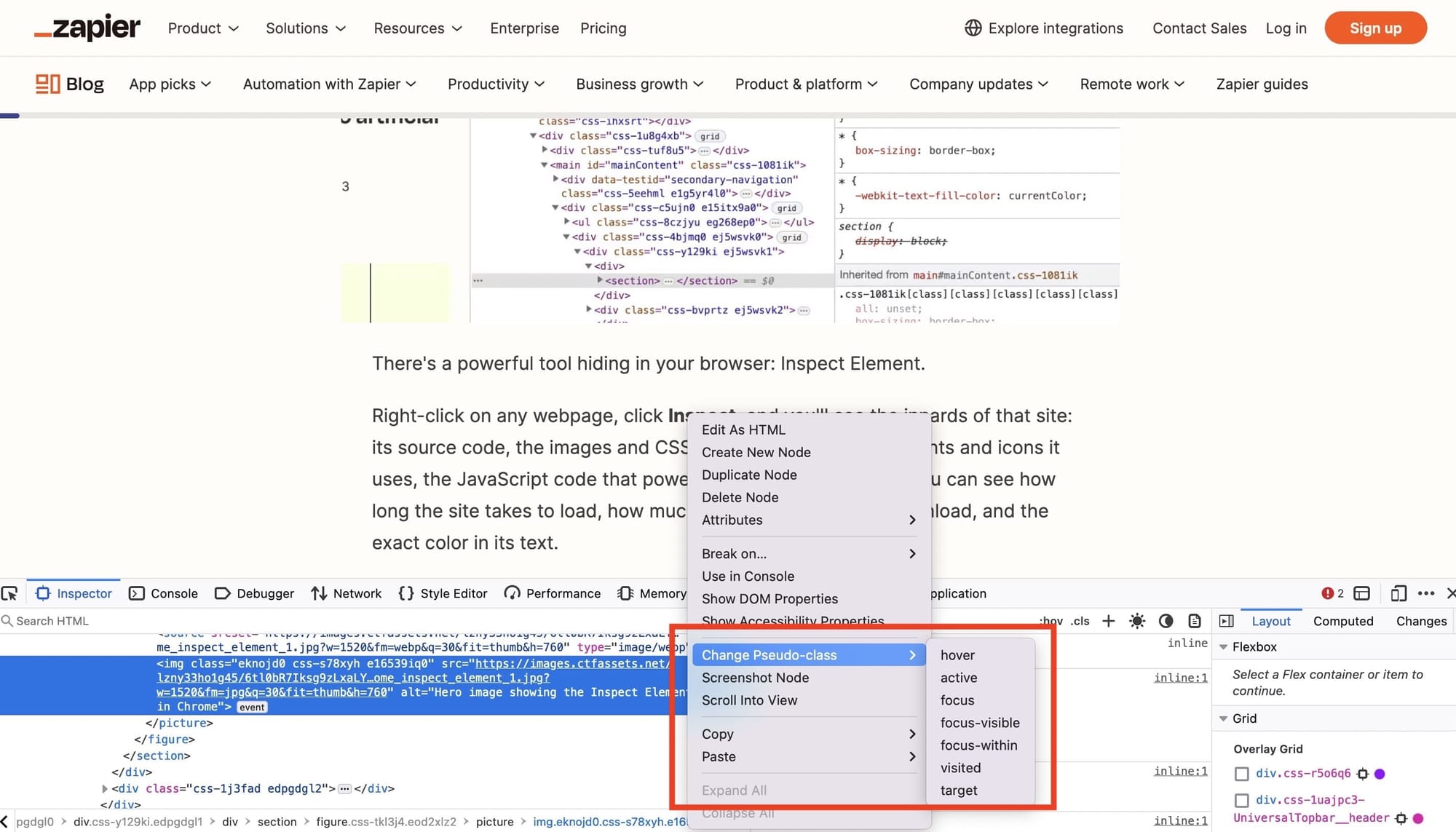Click the sidebar pane collapse icon
This screenshot has height=832, width=1456.
[1226, 621]
